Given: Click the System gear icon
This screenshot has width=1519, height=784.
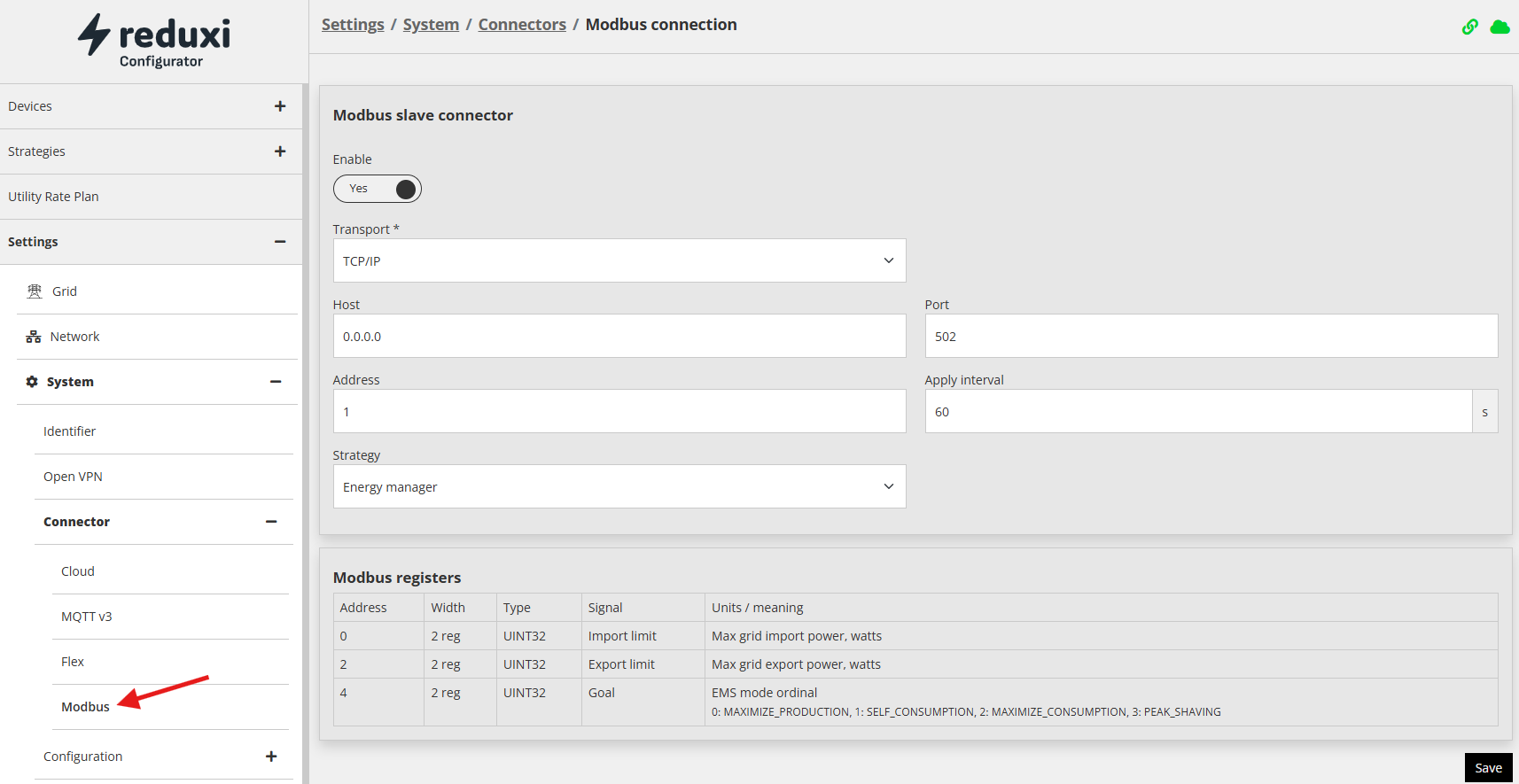Looking at the screenshot, I should (32, 382).
